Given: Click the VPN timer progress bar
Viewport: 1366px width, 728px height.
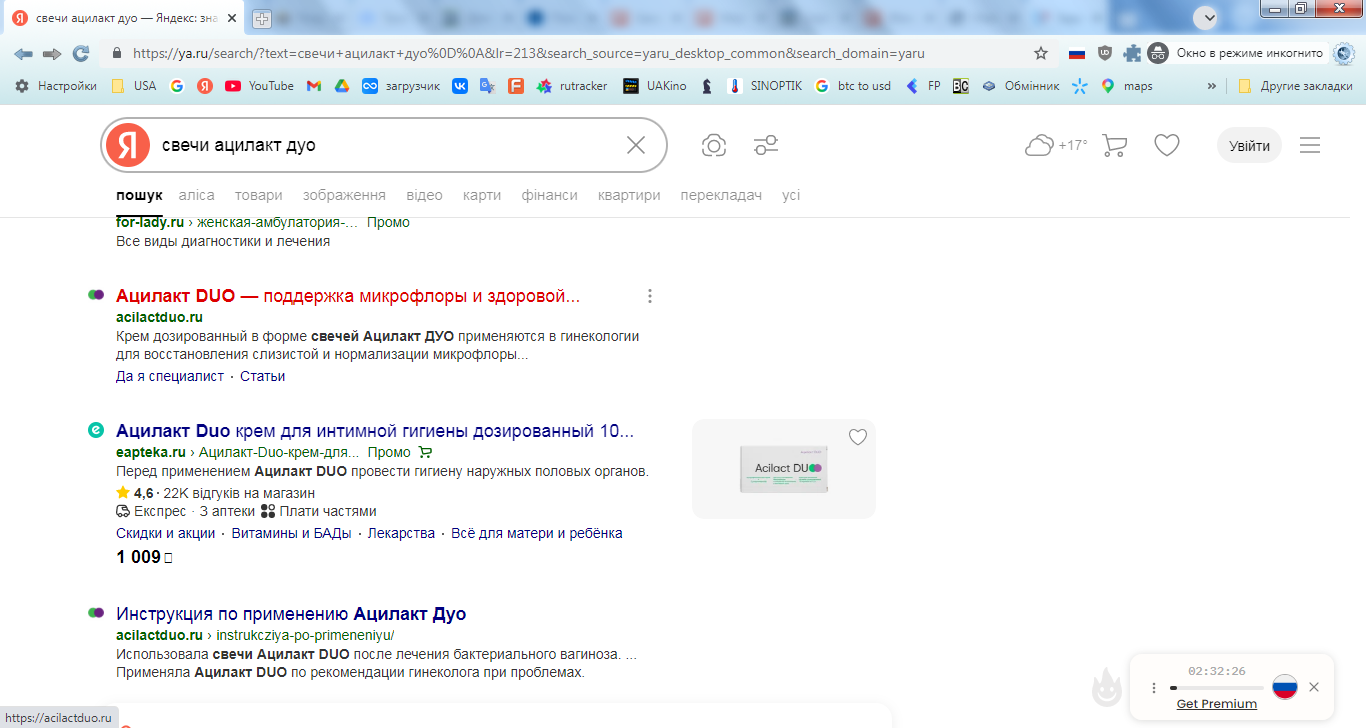Looking at the screenshot, I should [x=1216, y=688].
